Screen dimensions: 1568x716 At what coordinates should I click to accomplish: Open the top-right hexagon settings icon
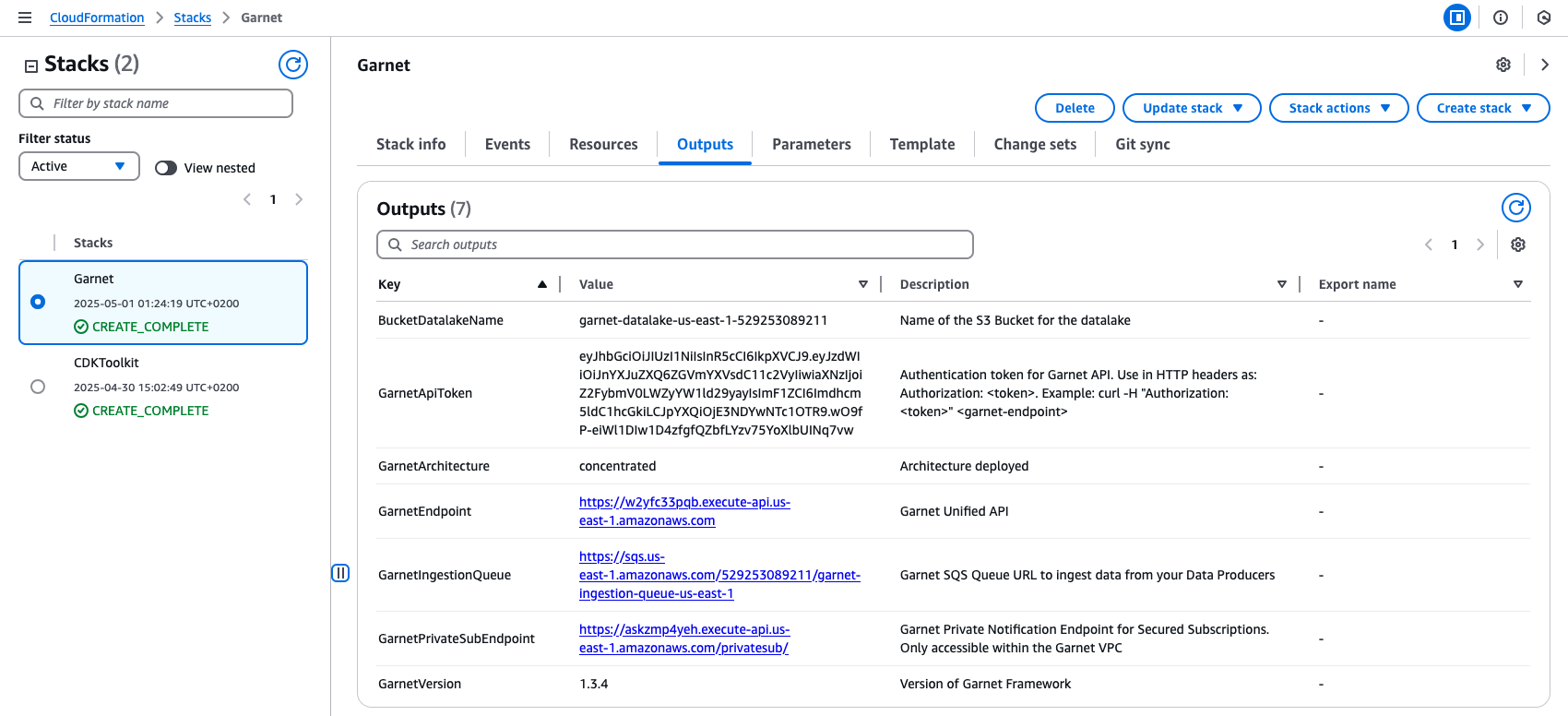1544,18
